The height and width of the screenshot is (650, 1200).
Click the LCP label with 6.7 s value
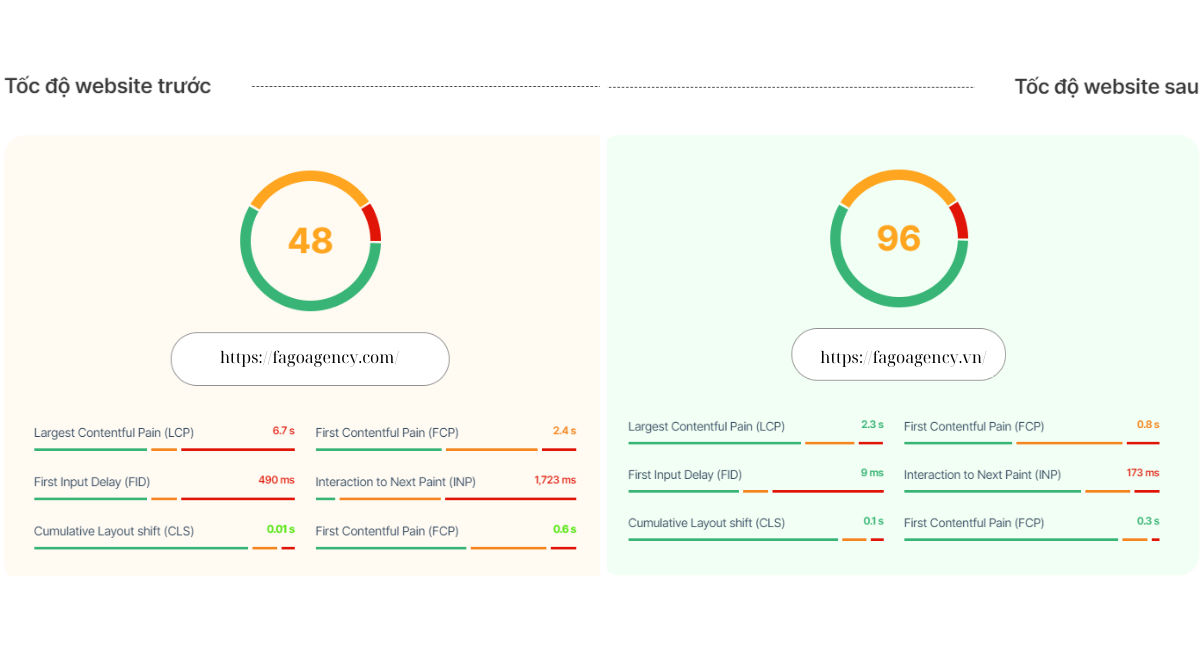click(x=114, y=433)
